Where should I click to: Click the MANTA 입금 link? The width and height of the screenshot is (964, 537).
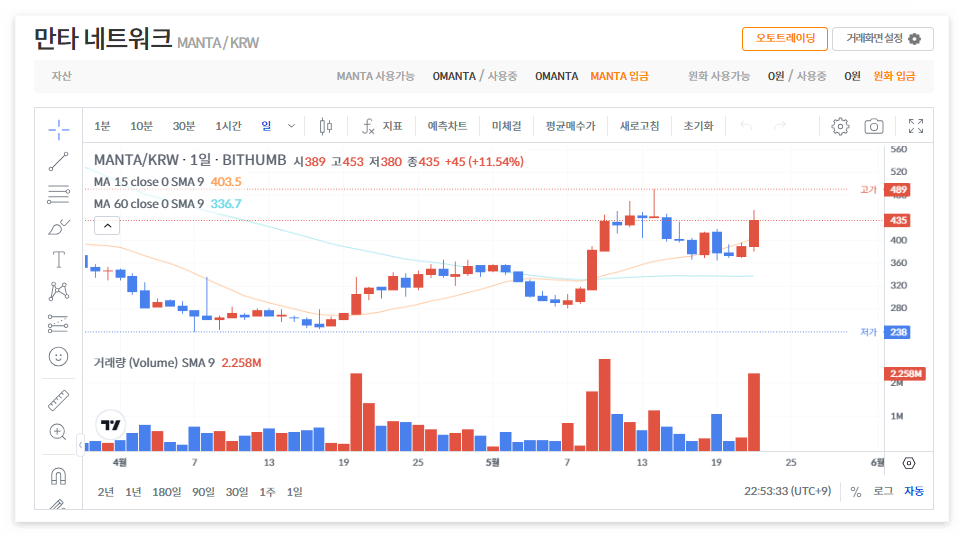(x=619, y=76)
